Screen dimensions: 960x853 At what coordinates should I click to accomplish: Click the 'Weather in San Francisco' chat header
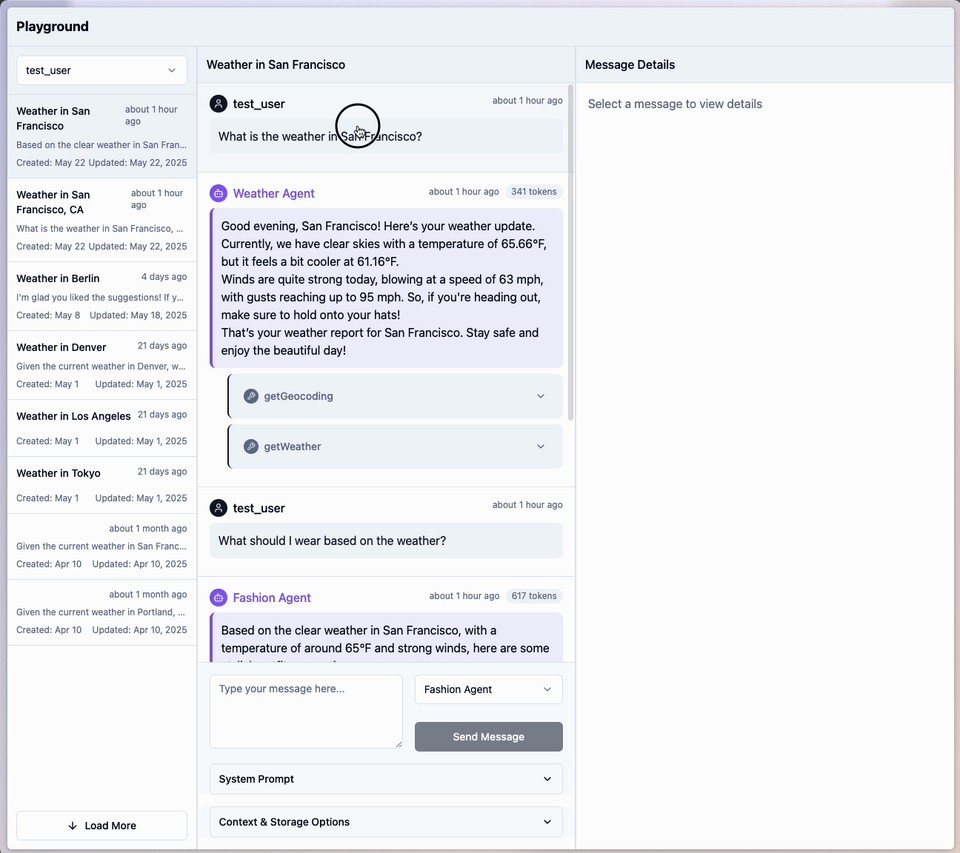(x=276, y=65)
